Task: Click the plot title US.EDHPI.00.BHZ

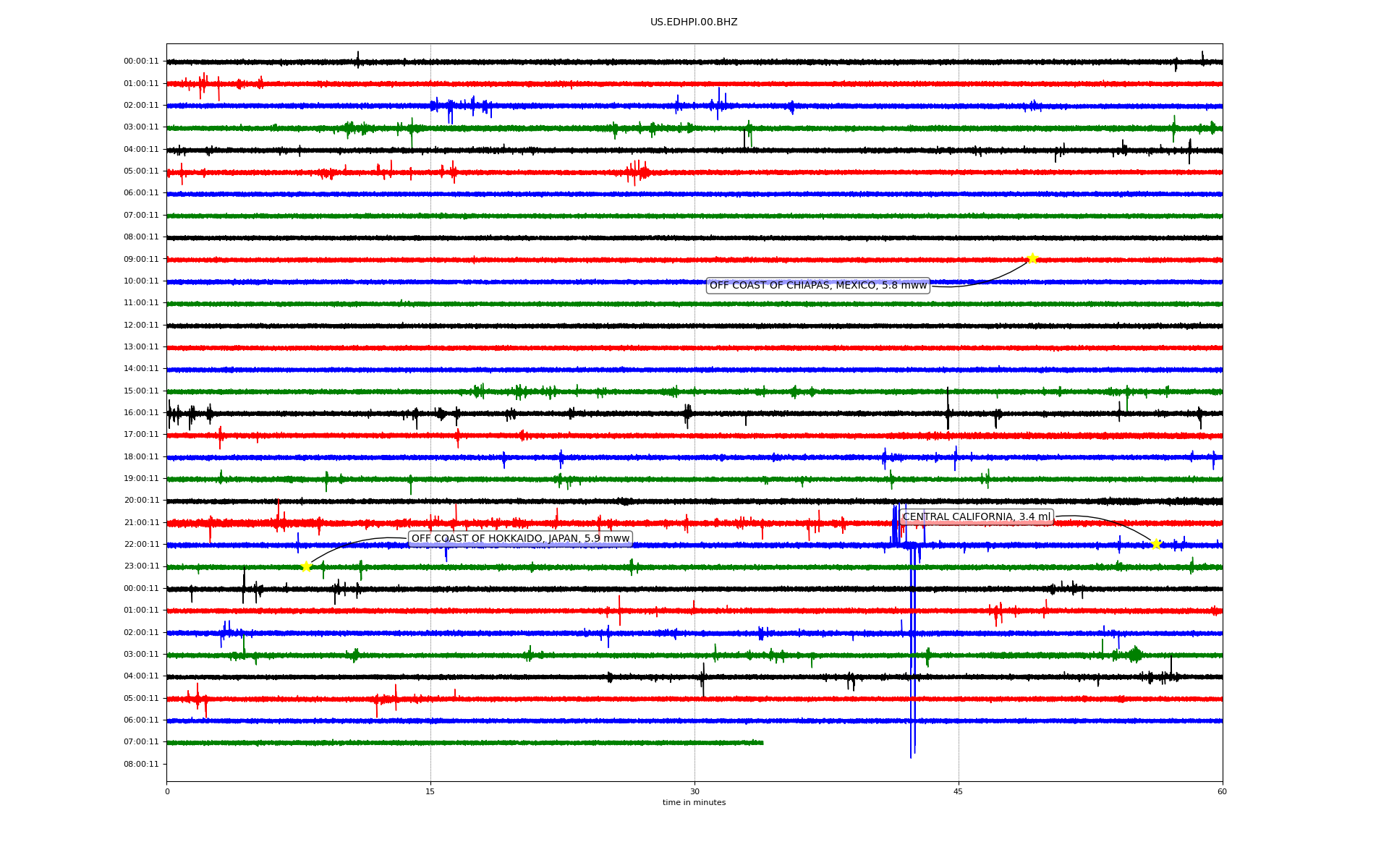Action: [x=694, y=22]
